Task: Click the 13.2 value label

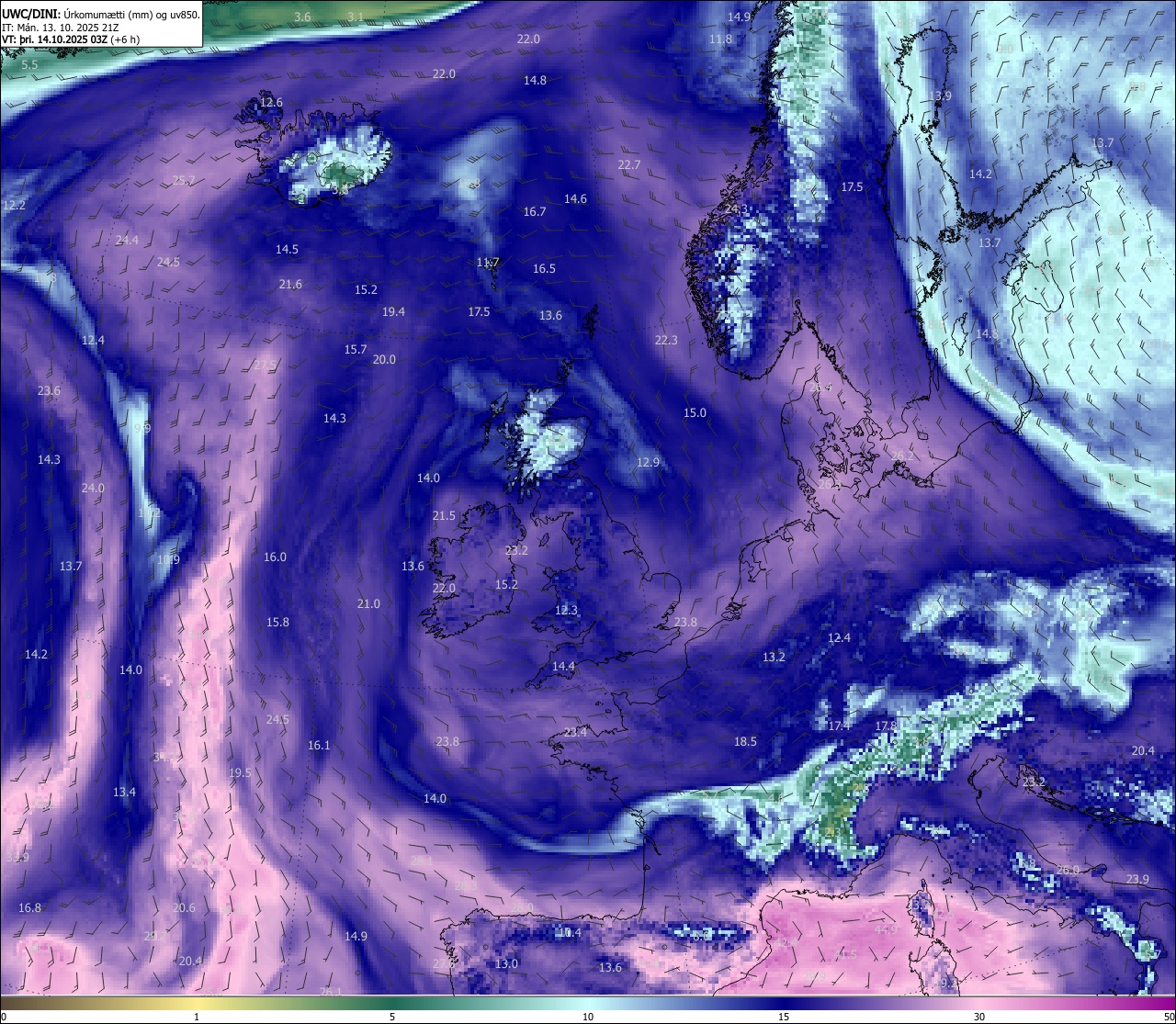Action: tap(774, 657)
